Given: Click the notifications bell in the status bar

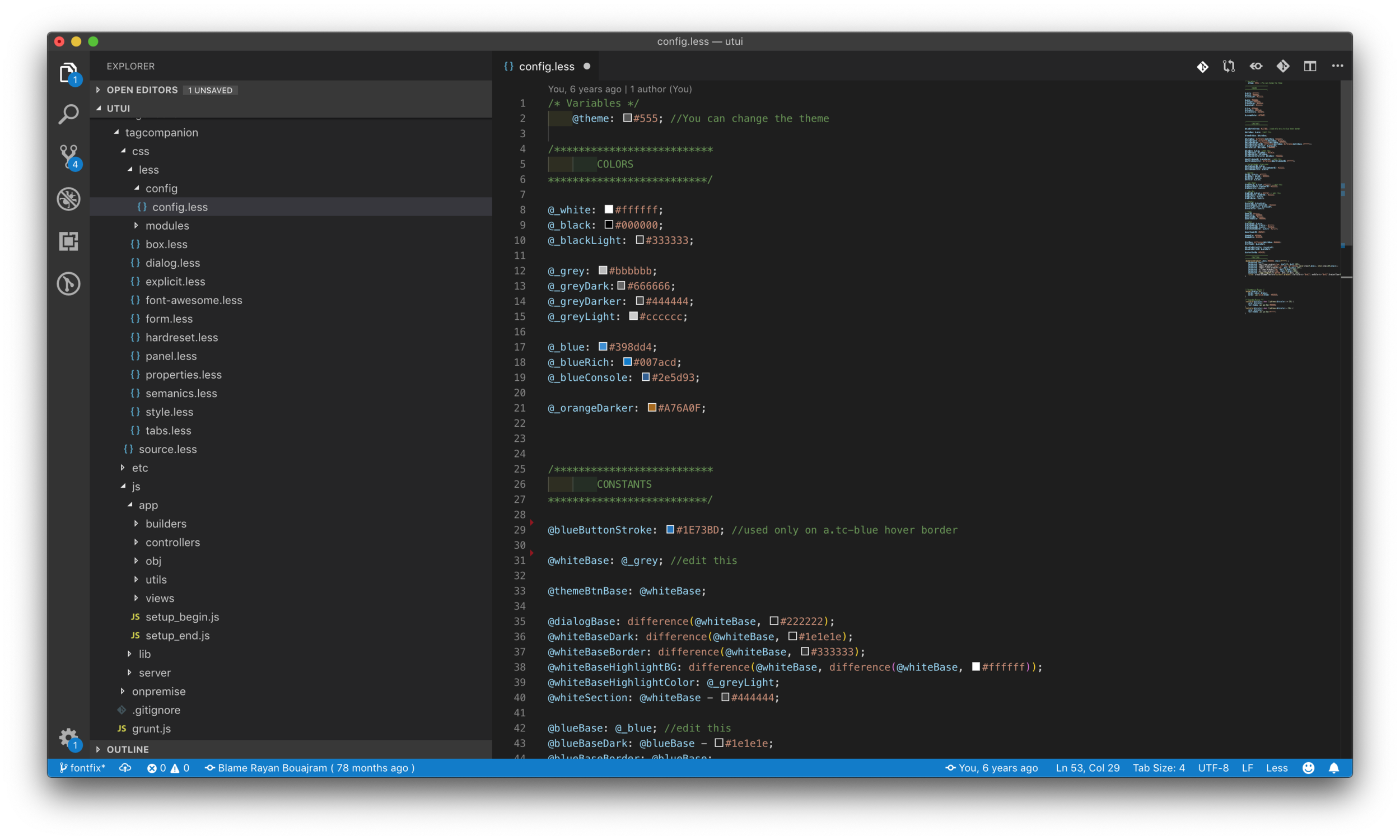Looking at the screenshot, I should click(x=1334, y=768).
